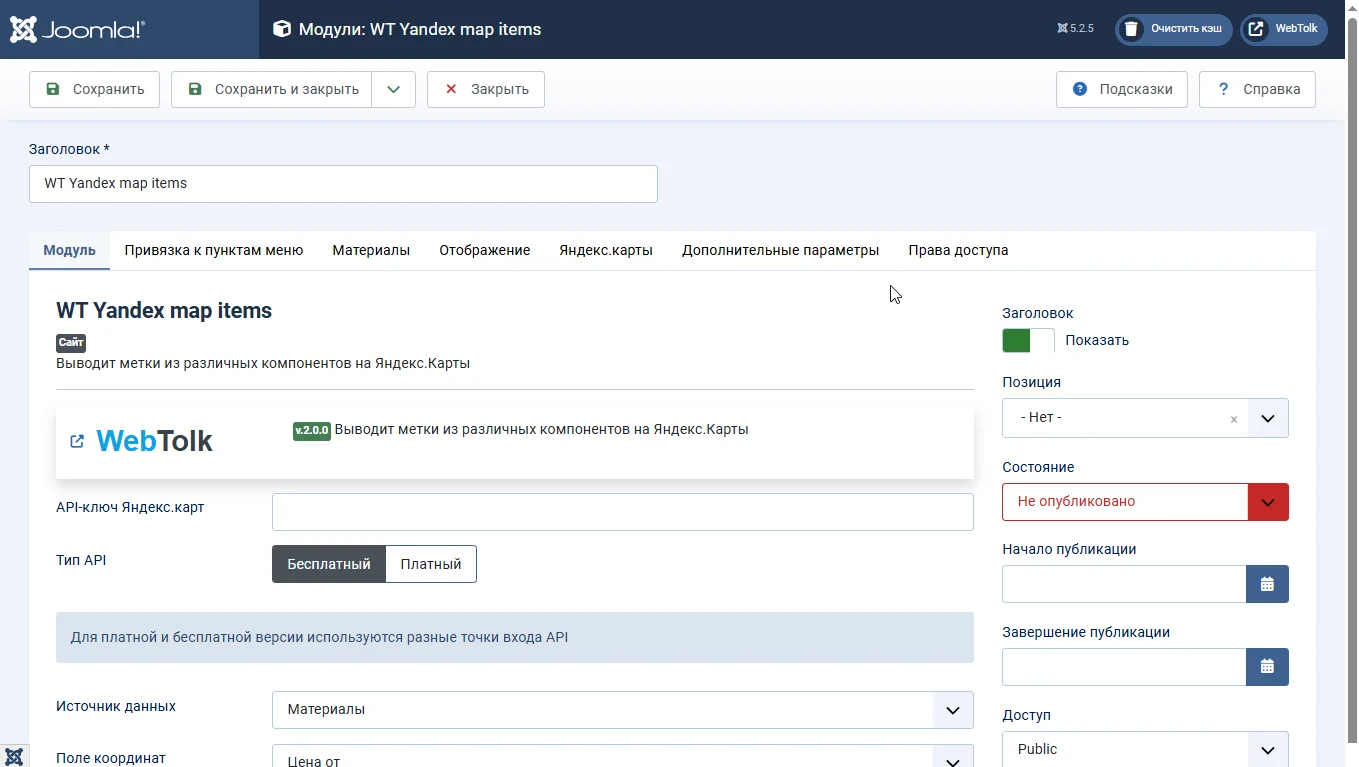Open the Права доступа tab

pyautogui.click(x=958, y=250)
